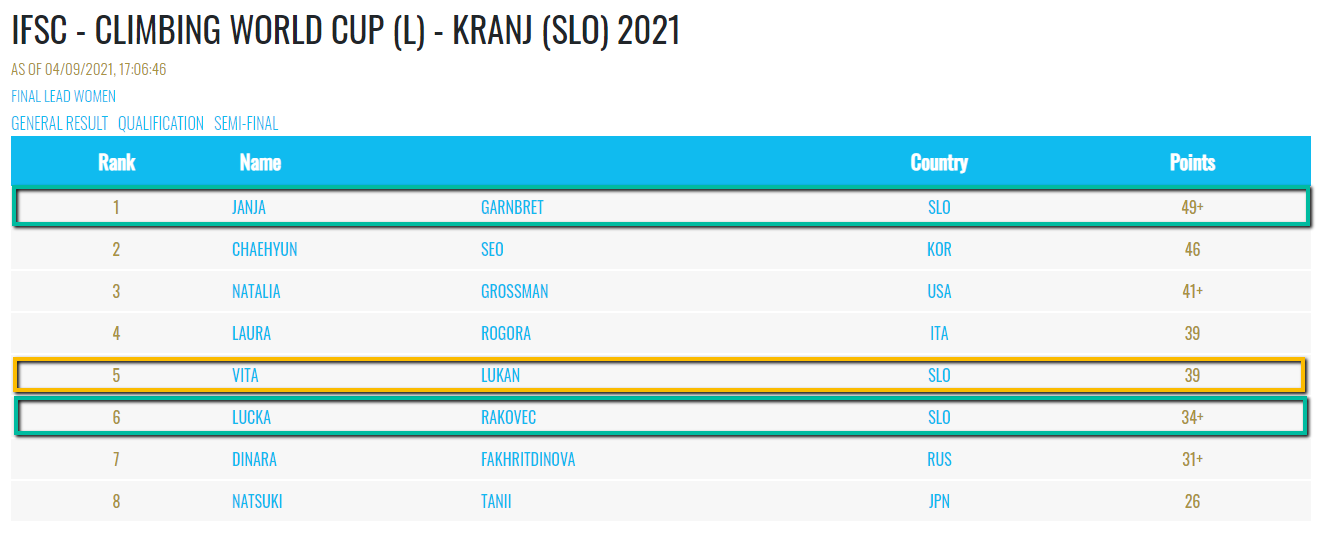Click the Final Lead Women link
The image size is (1320, 539).
63,97
